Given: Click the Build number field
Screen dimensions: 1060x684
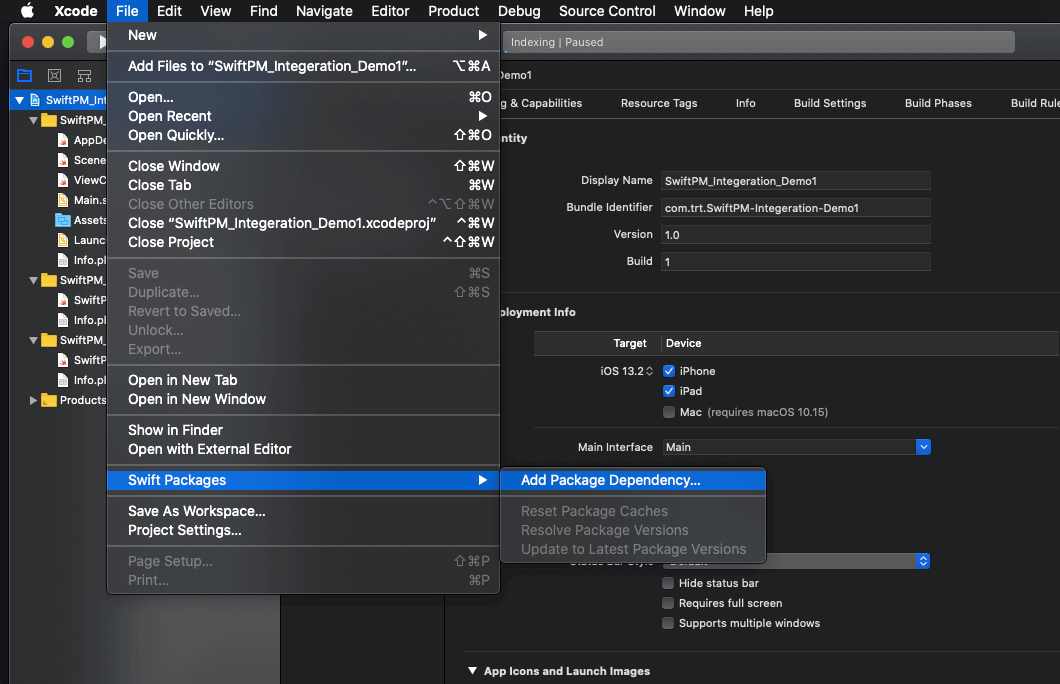Looking at the screenshot, I should (x=796, y=262).
